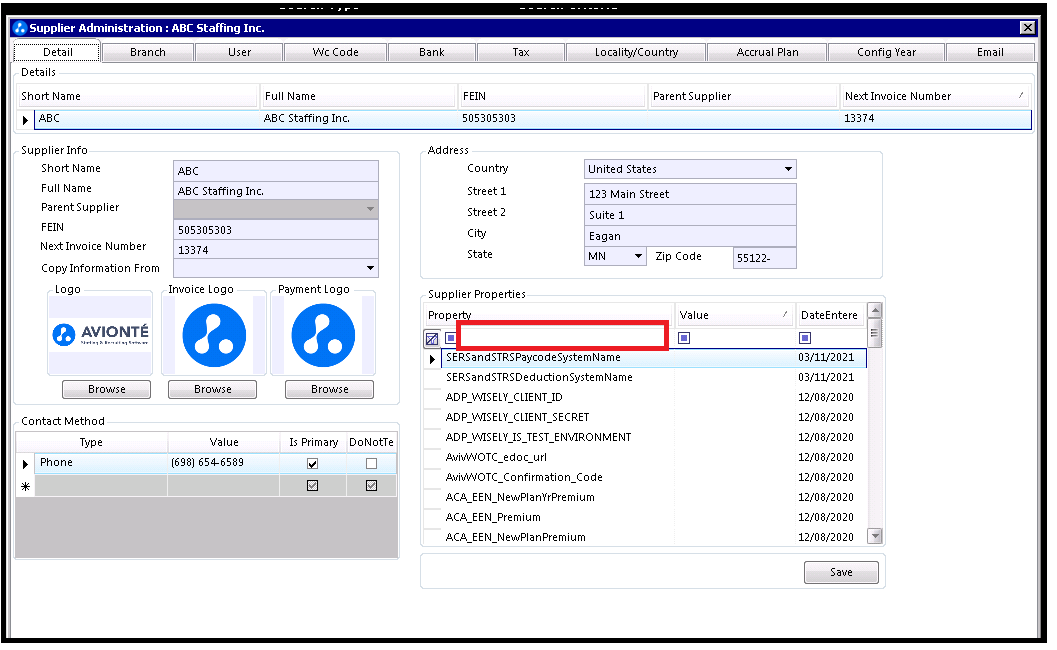Image resolution: width=1057 pixels, height=650 pixels.
Task: Open the Parent Supplier dropdown
Action: 370,209
